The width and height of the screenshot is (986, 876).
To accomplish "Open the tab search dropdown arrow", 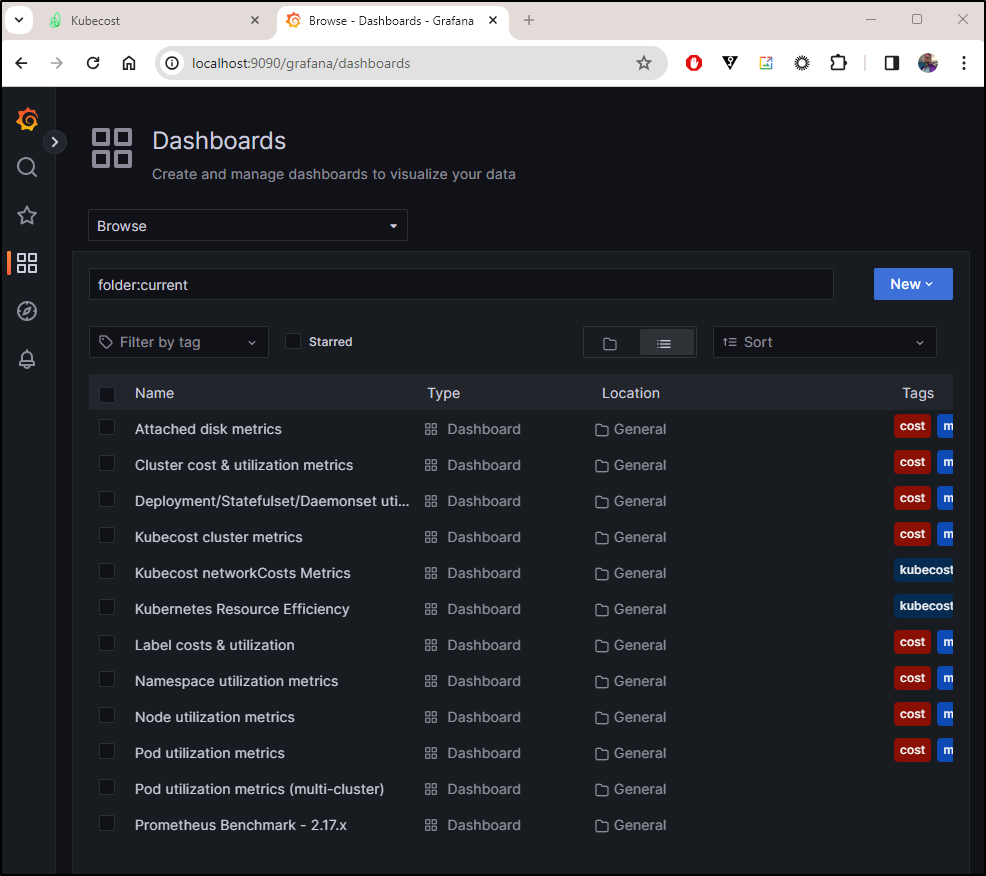I will click(19, 20).
